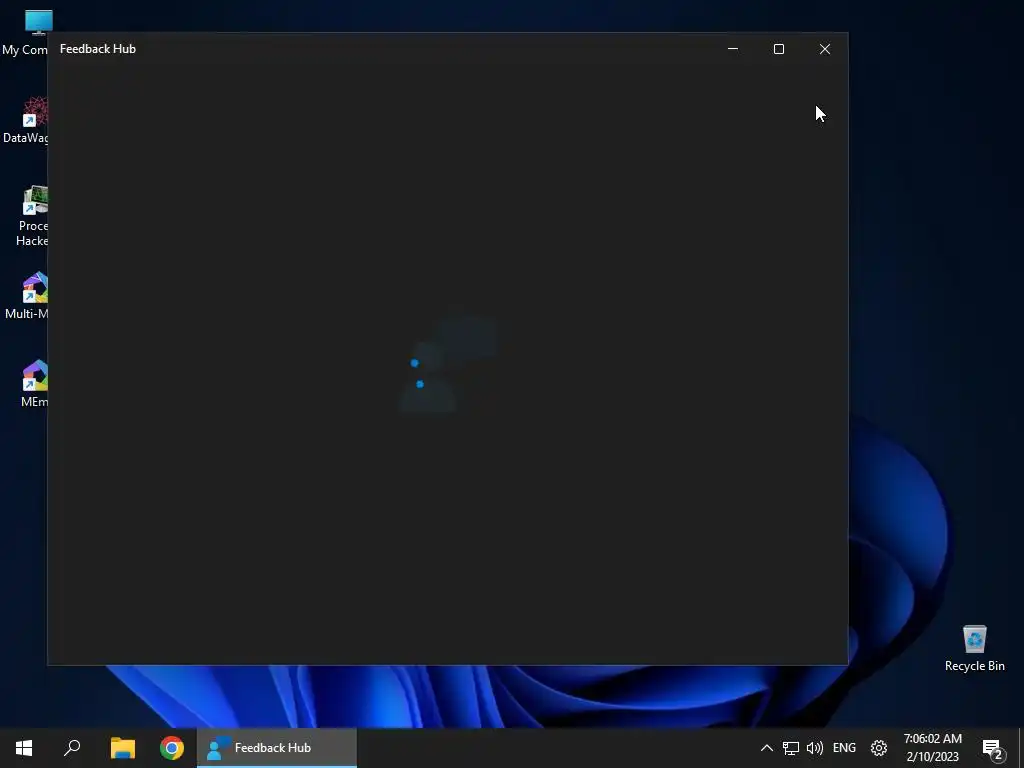
Task: Select Feedback Hub taskbar button
Action: [277, 748]
